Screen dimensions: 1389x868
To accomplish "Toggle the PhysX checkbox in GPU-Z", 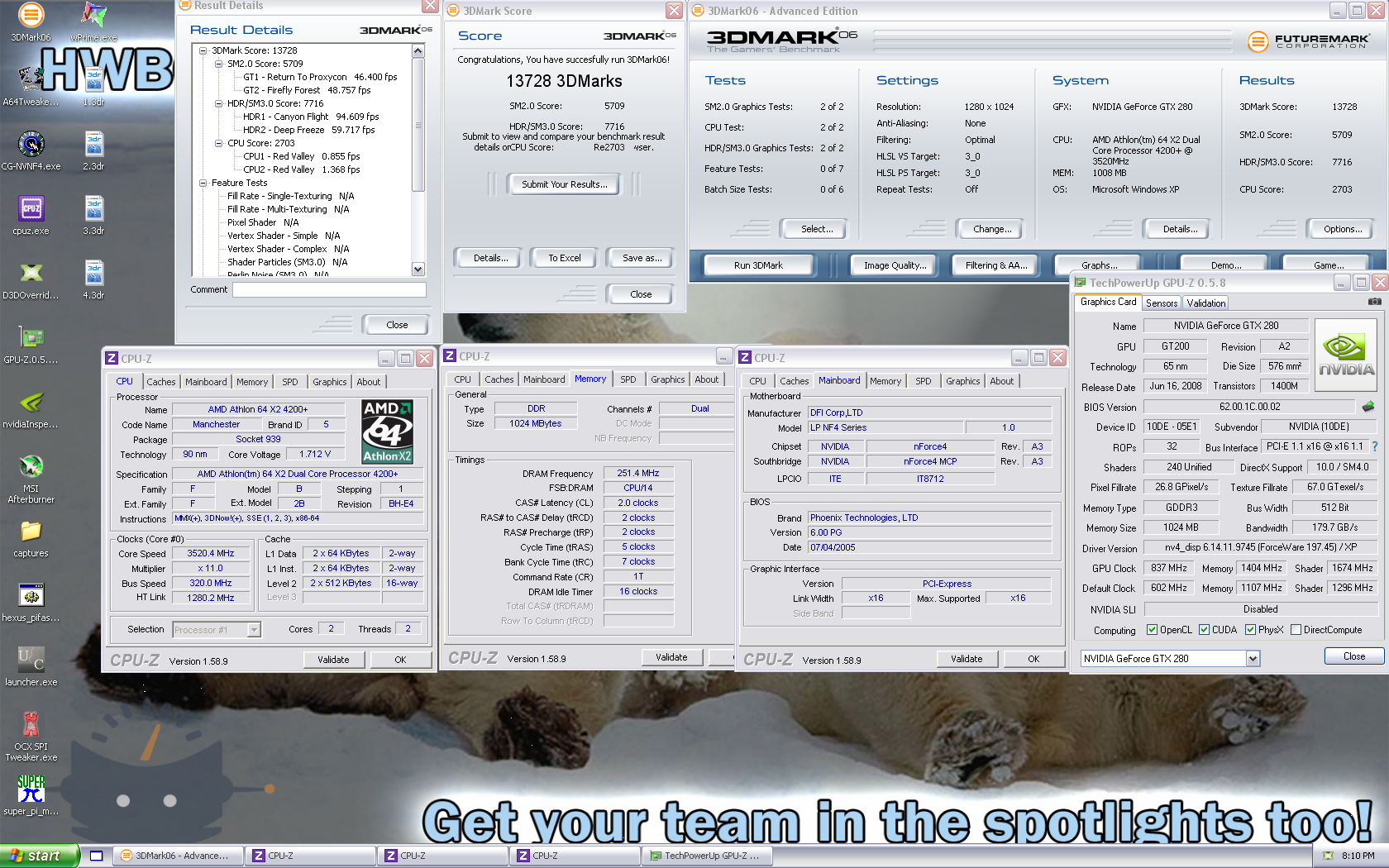I will (x=1251, y=630).
